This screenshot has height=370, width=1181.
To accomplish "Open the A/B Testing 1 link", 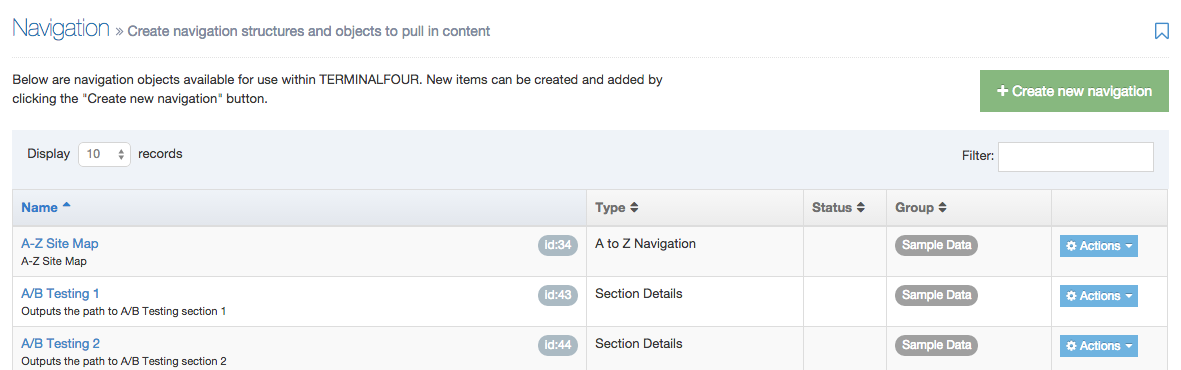I will click(x=60, y=293).
